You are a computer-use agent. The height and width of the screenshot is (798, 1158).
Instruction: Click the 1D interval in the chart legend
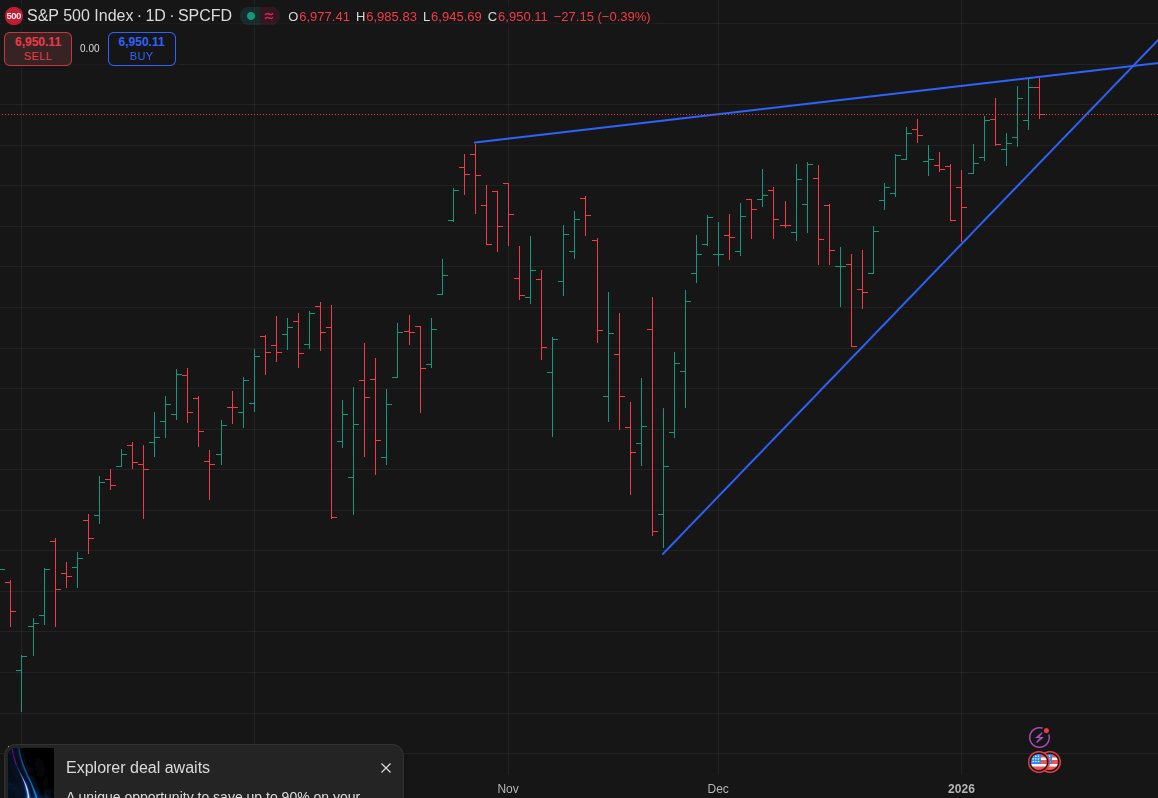tap(155, 16)
